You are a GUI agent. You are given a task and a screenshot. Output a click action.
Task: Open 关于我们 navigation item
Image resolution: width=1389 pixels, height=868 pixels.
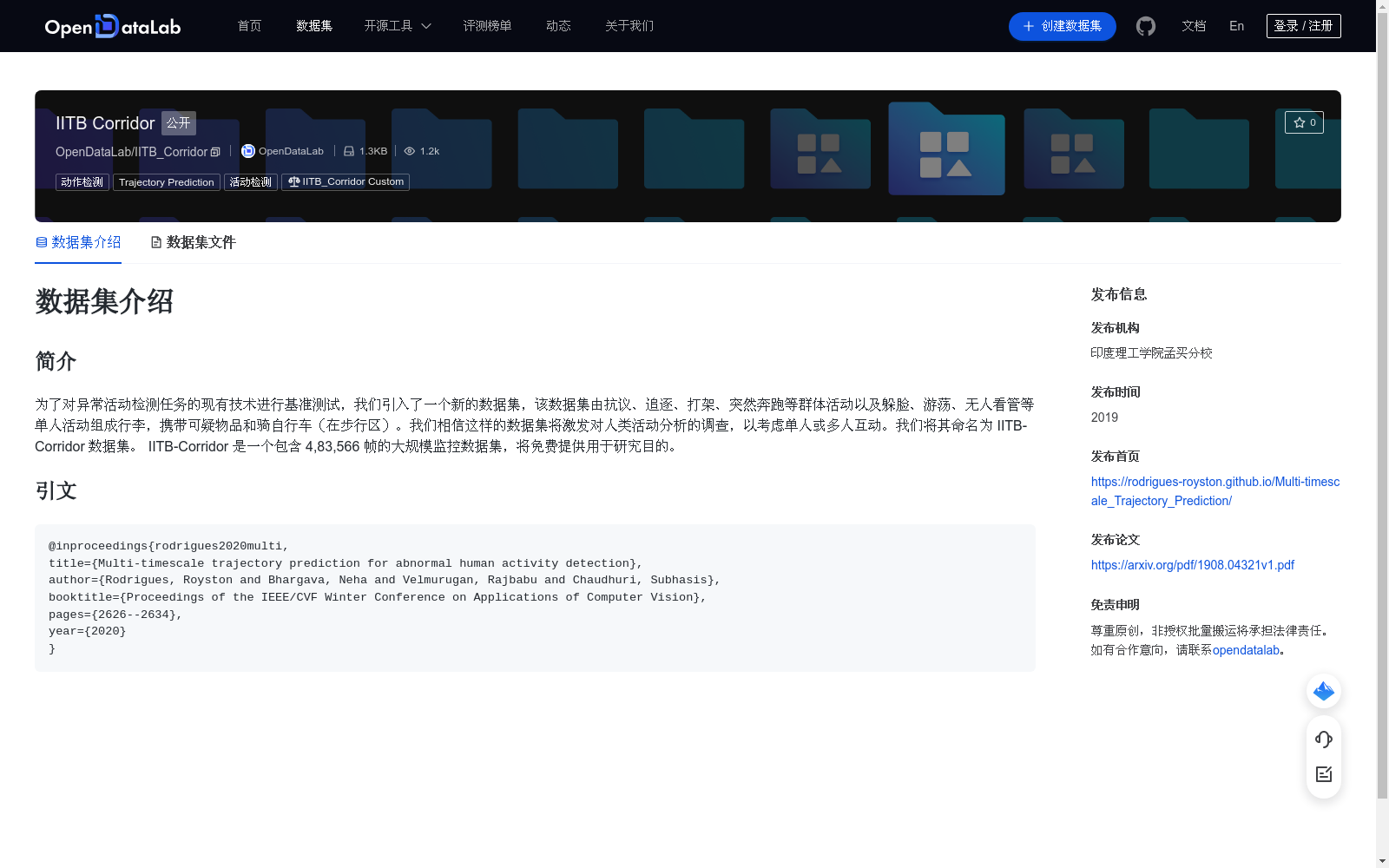(629, 26)
